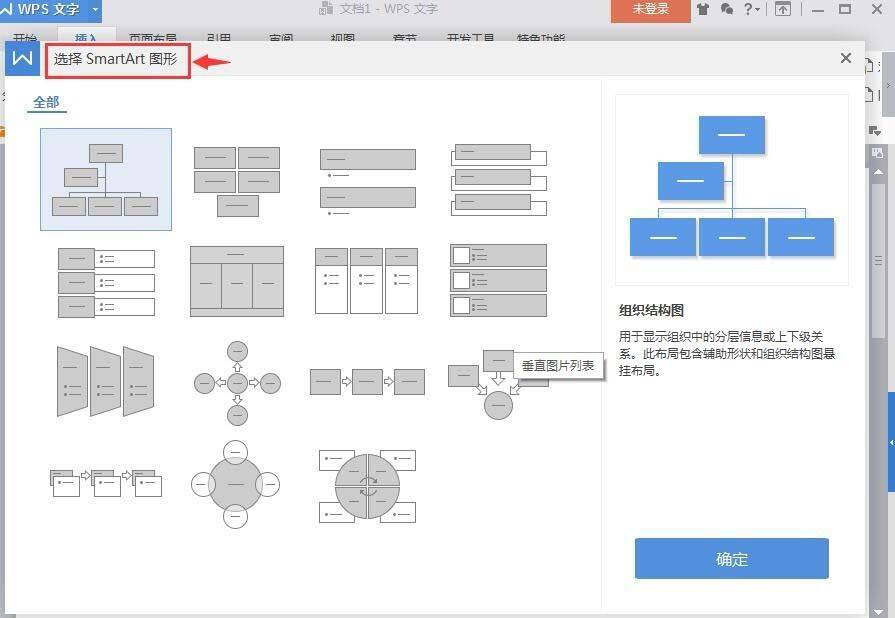Select the basic process three-box layout
895x618 pixels.
(x=367, y=382)
